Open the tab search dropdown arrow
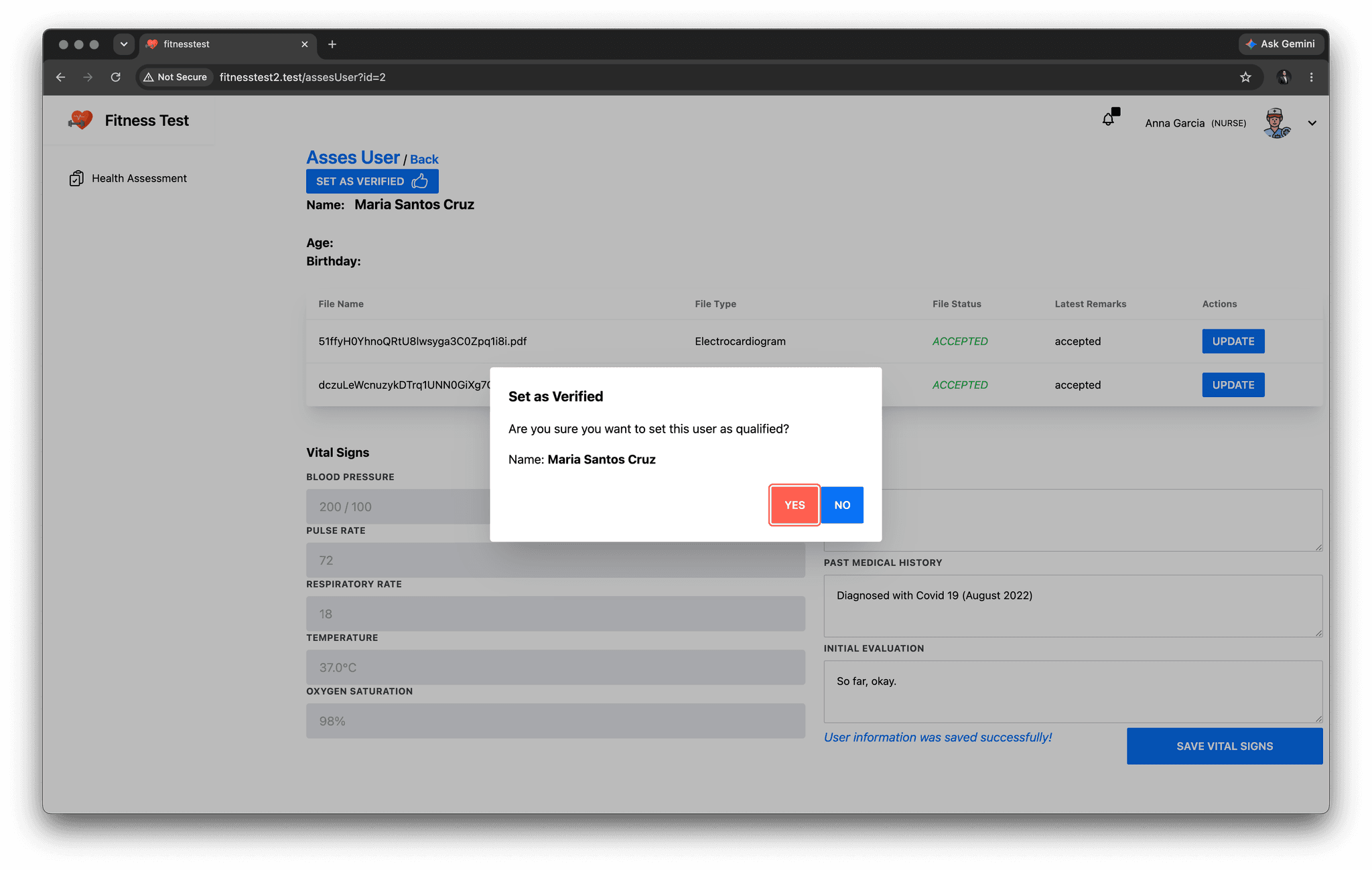Screen dimensions: 1372x870 click(124, 44)
